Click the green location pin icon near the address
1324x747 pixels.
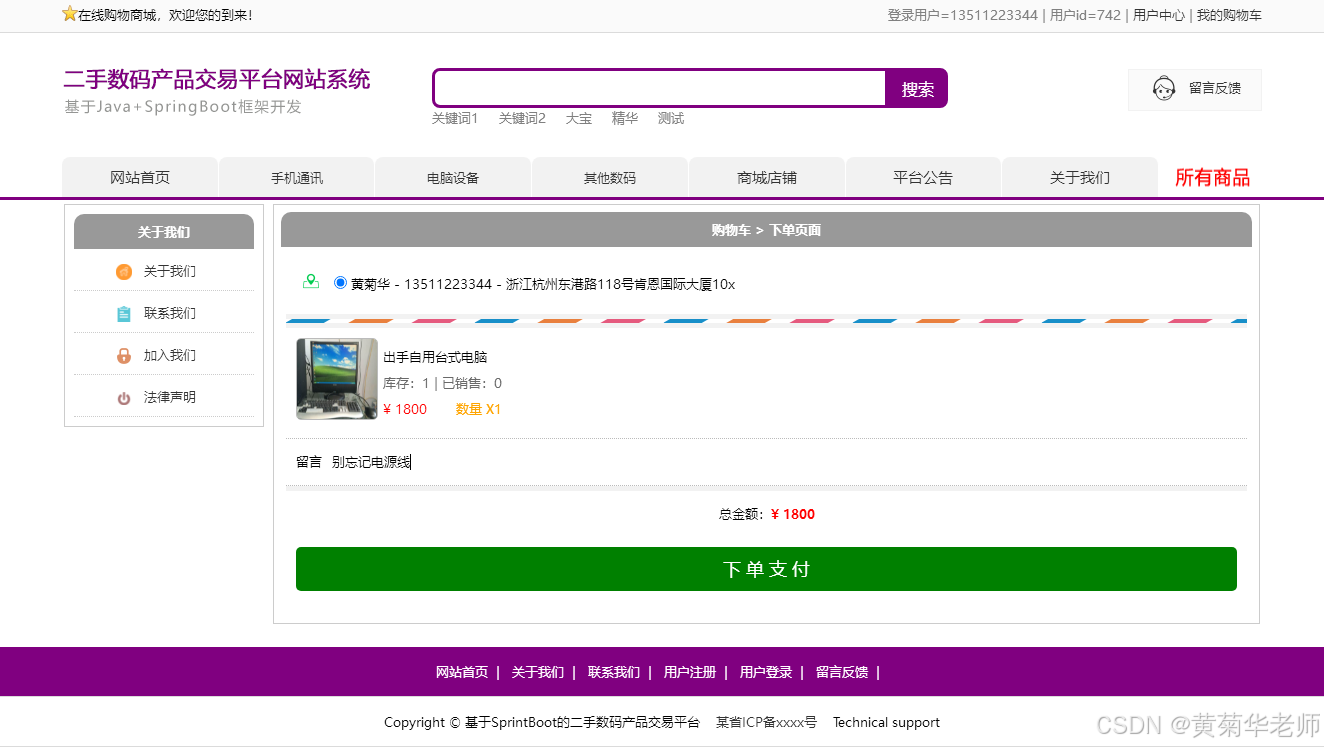[313, 281]
